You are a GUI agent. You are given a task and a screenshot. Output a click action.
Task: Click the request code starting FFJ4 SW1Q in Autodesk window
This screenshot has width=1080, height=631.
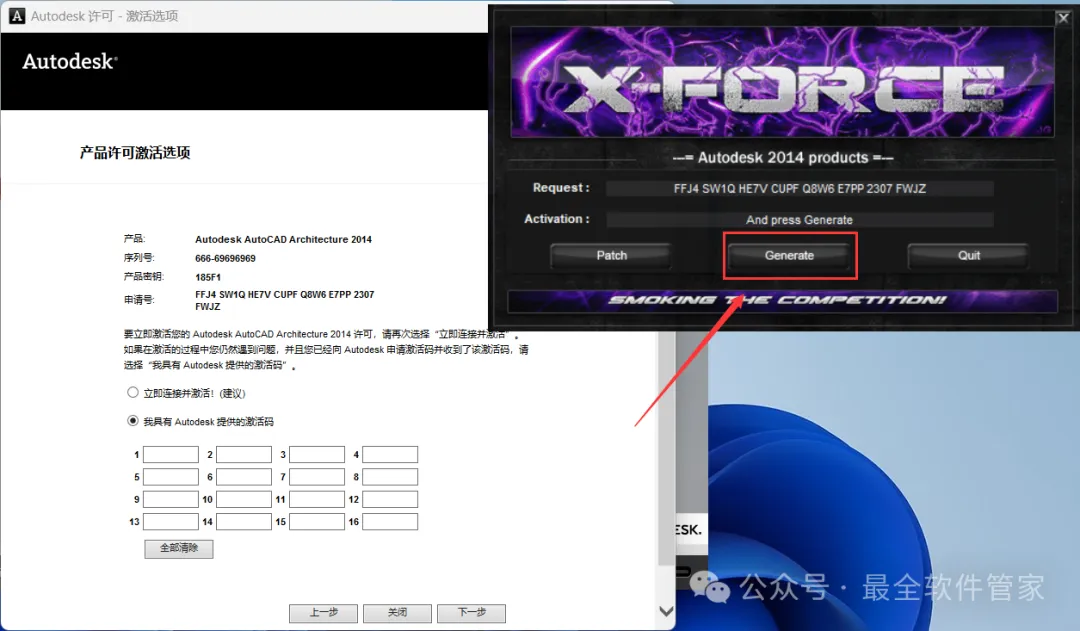tap(284, 300)
